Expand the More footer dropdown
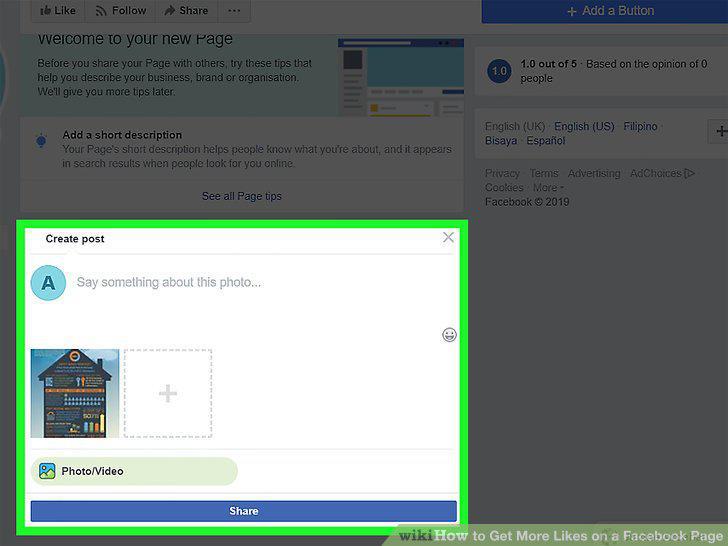 [x=548, y=188]
